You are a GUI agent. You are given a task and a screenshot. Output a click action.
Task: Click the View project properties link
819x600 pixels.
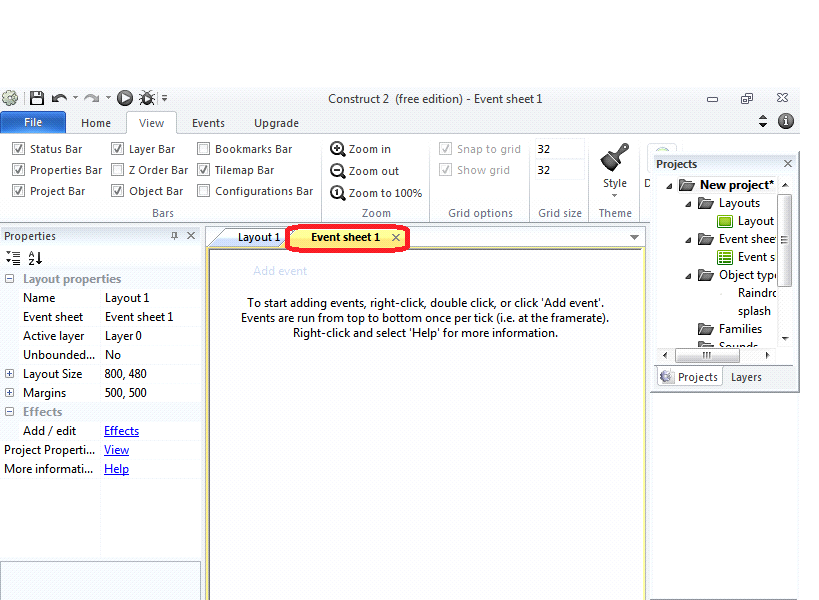pos(116,450)
